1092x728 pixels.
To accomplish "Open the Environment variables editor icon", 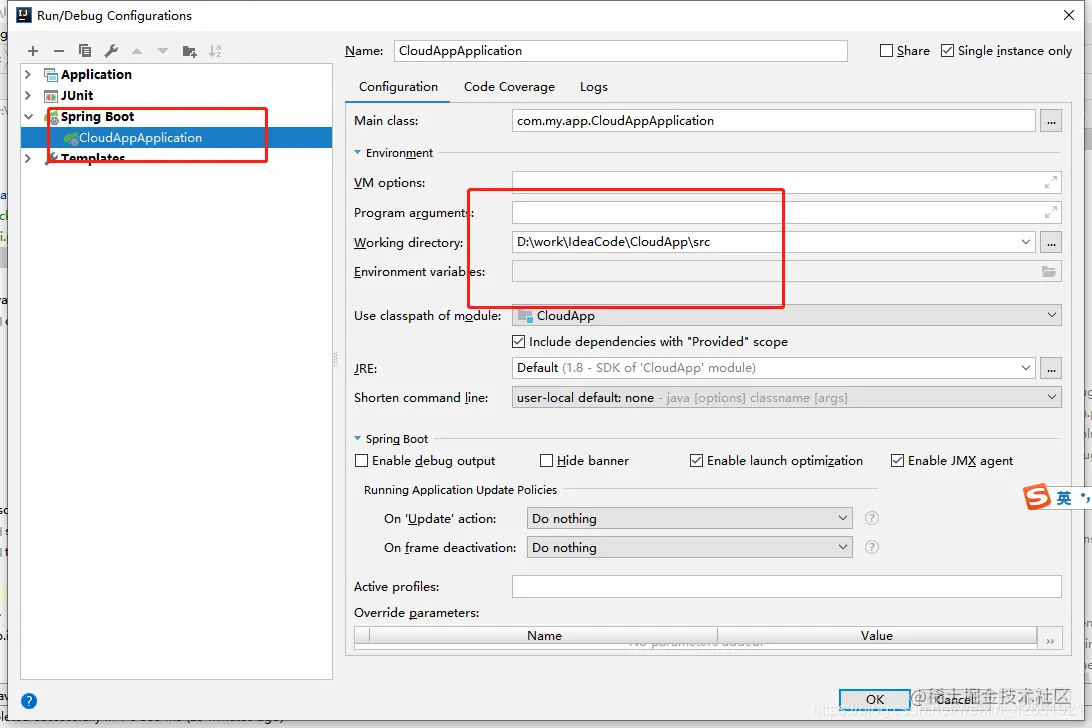I will (x=1049, y=272).
